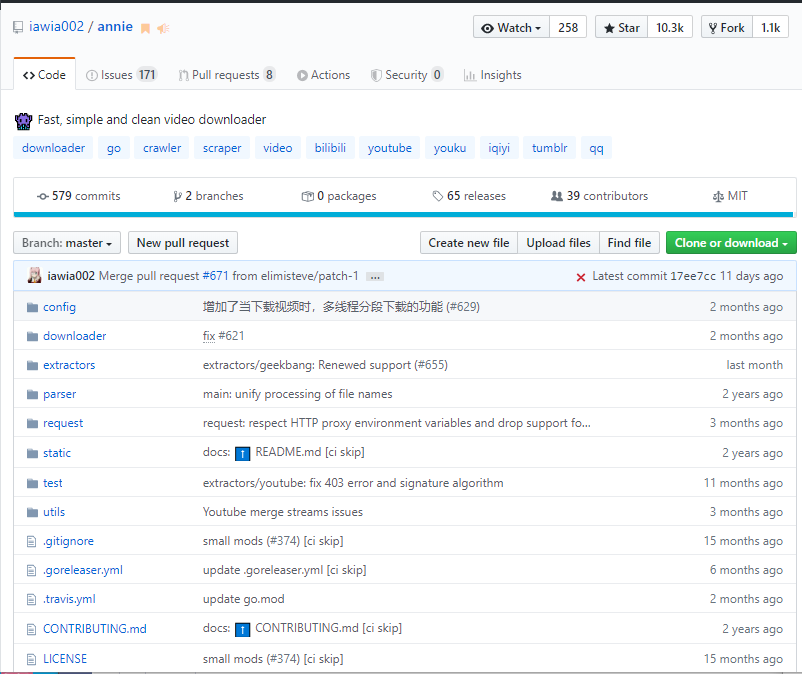Toggle Star on the repository
Viewport: 802px width, 674px height.
click(x=621, y=28)
